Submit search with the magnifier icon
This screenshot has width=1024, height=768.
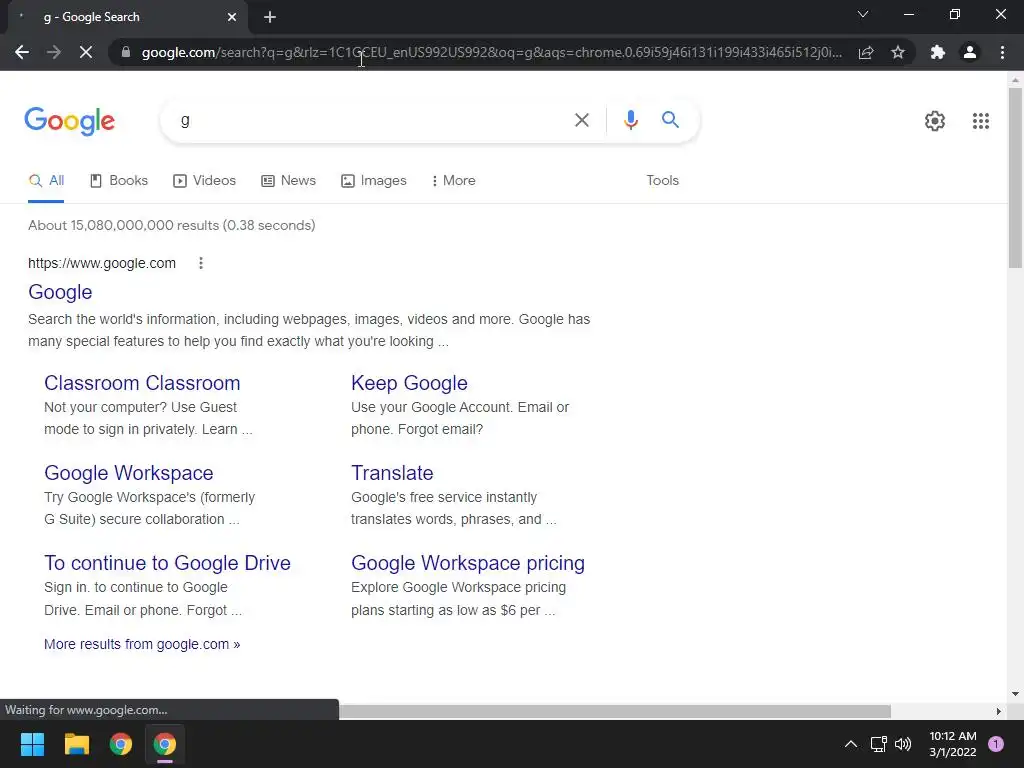click(x=670, y=120)
